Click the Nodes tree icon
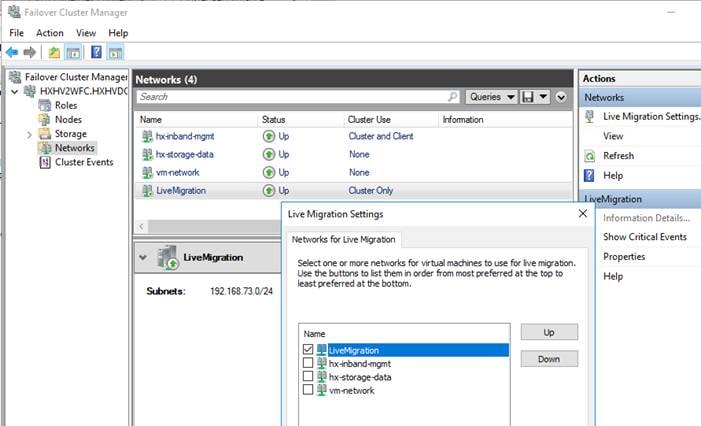701x426 pixels. tap(45, 120)
